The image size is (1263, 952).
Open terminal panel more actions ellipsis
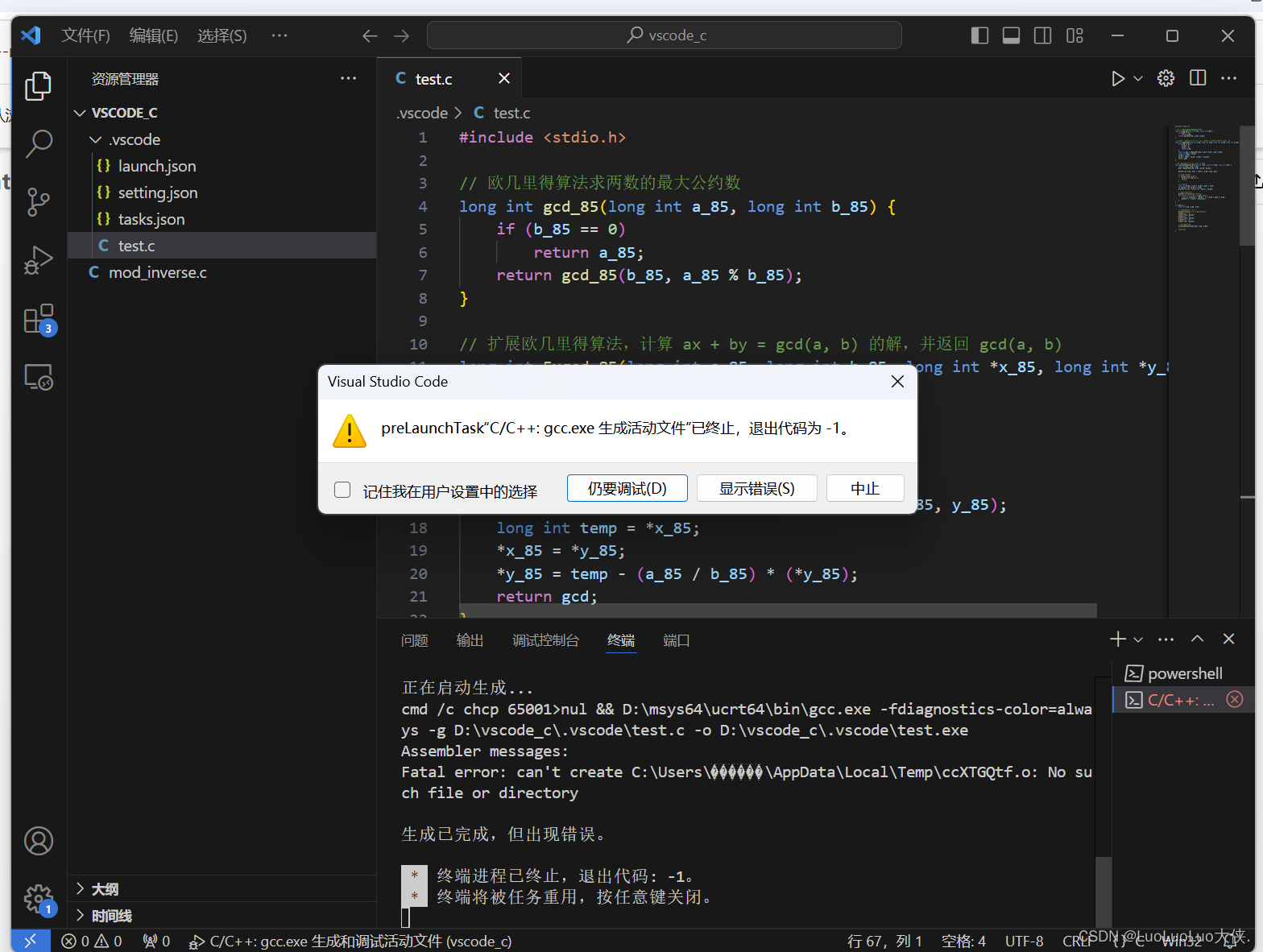(1166, 639)
